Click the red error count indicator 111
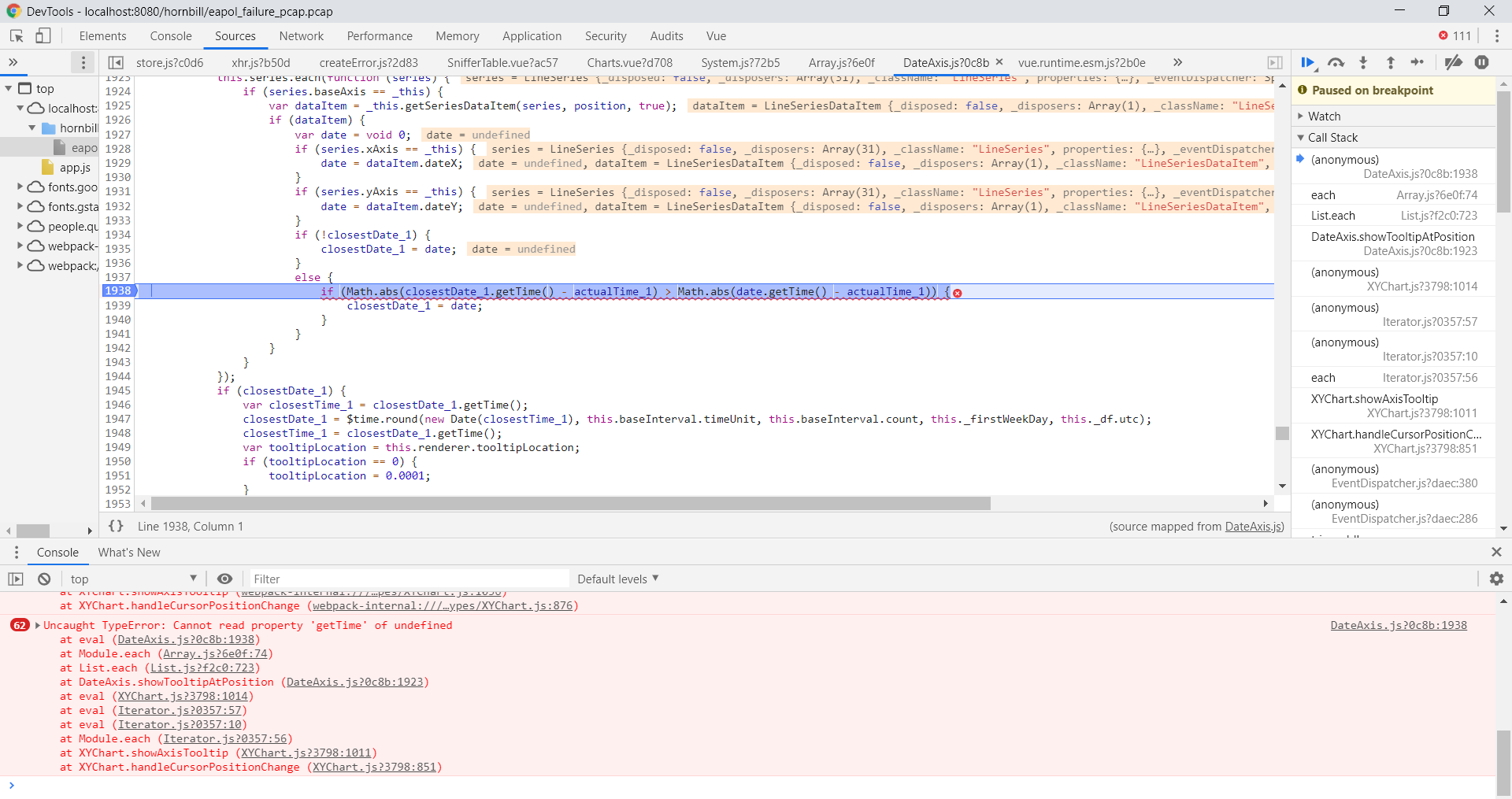This screenshot has height=799, width=1512. (x=1455, y=36)
